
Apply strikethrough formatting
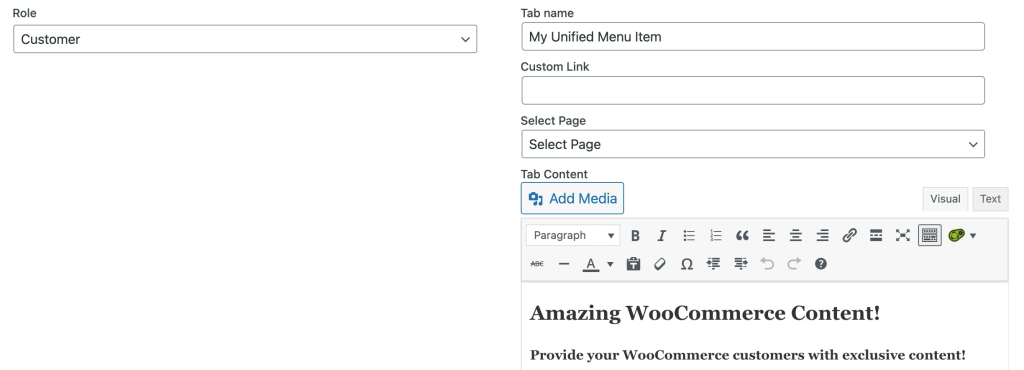[537, 264]
